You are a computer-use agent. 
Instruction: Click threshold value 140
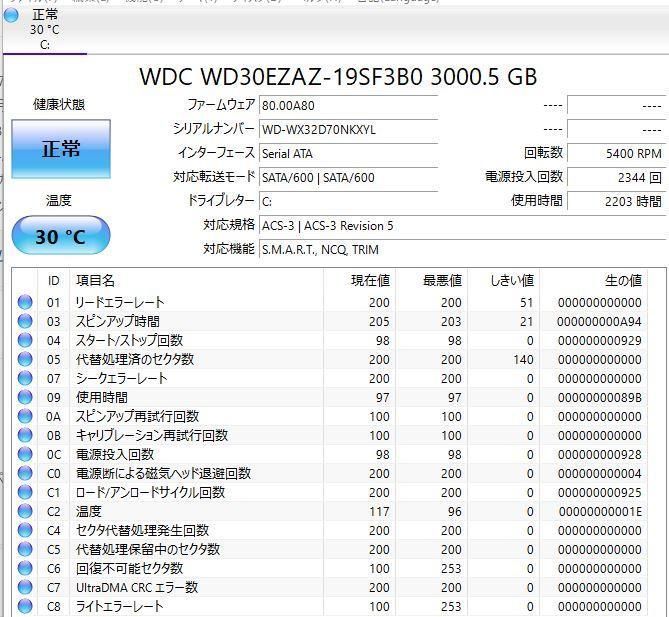523,360
